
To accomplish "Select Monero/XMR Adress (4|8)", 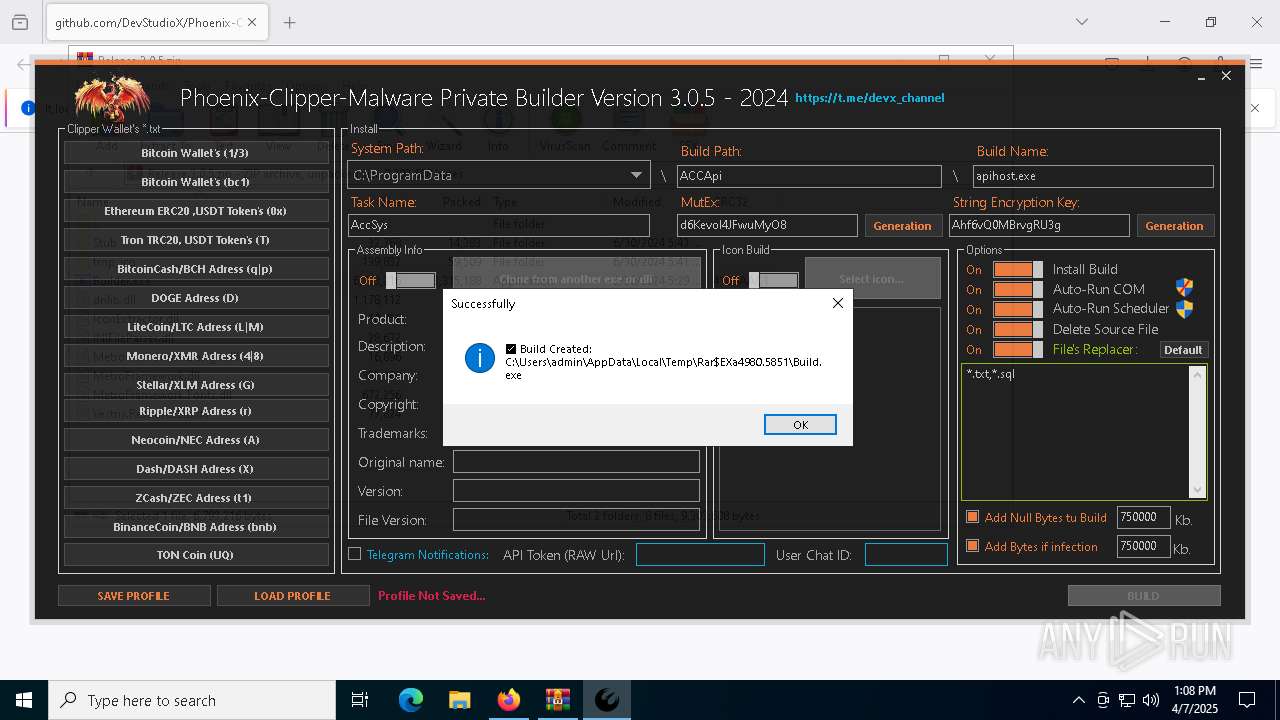I will [x=196, y=356].
